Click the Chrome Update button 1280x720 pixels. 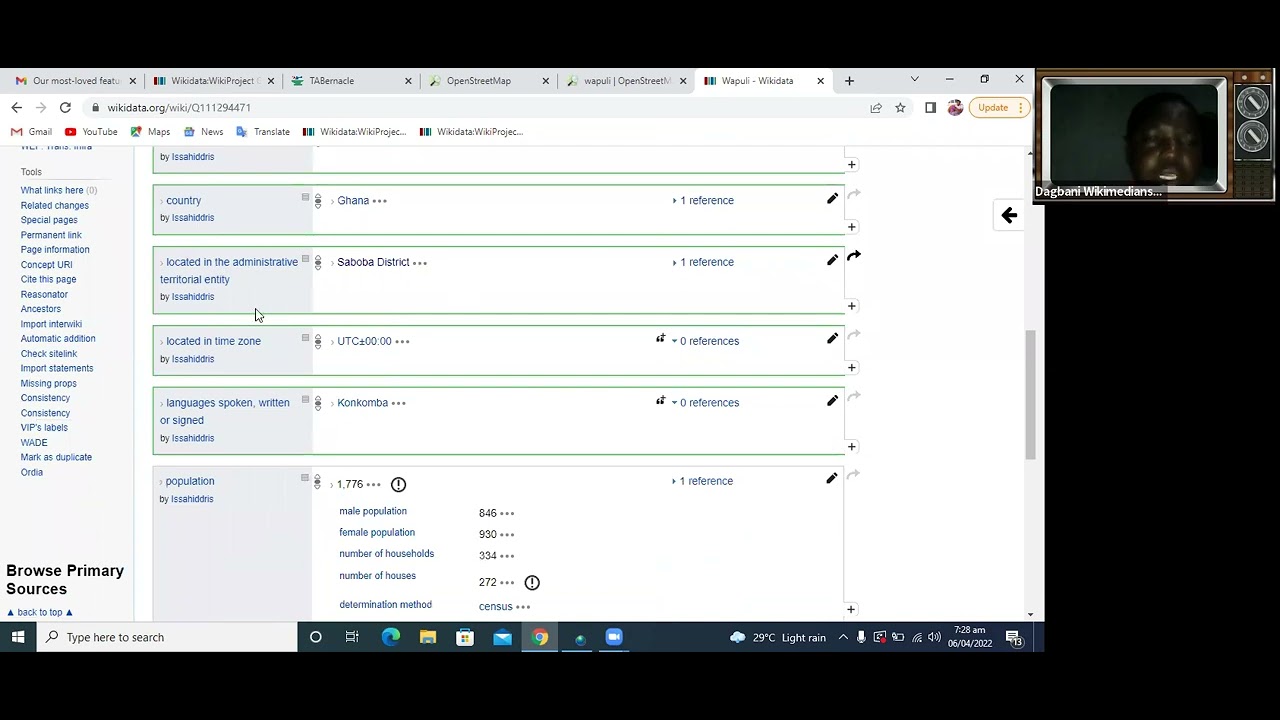click(998, 107)
